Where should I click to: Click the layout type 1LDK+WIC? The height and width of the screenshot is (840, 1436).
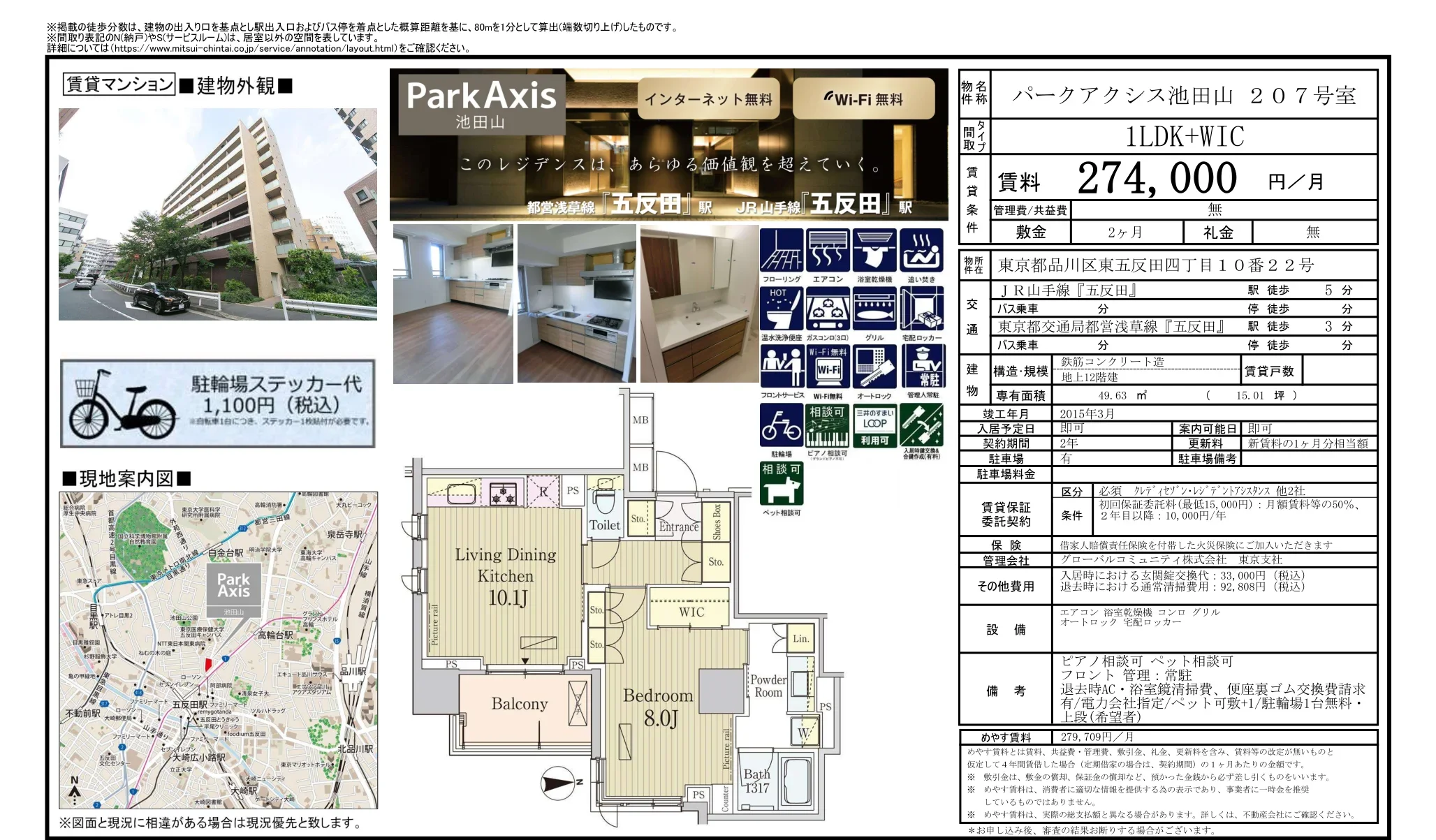coord(1185,136)
